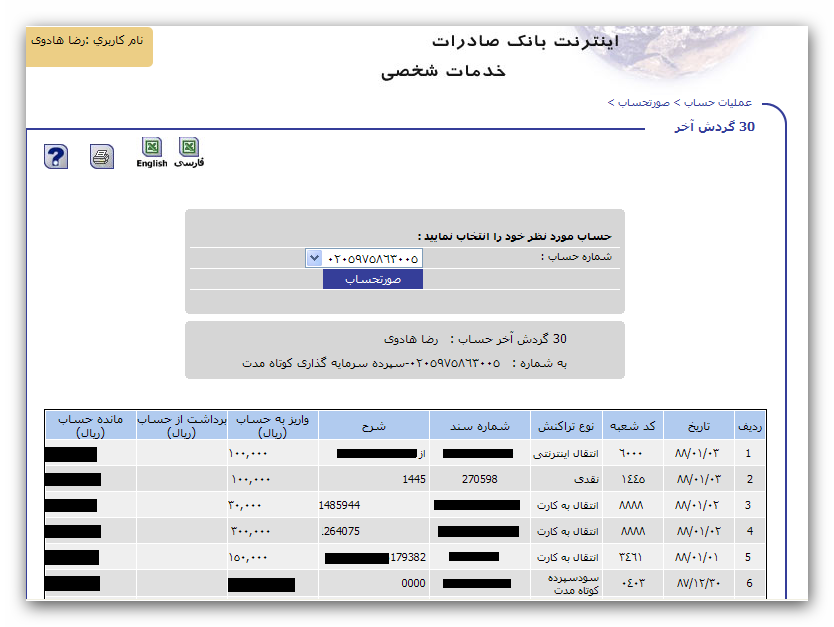Viewport: 834px width, 627px height.
Task: Click انتقال به کارت in row 4
Action: 568,531
